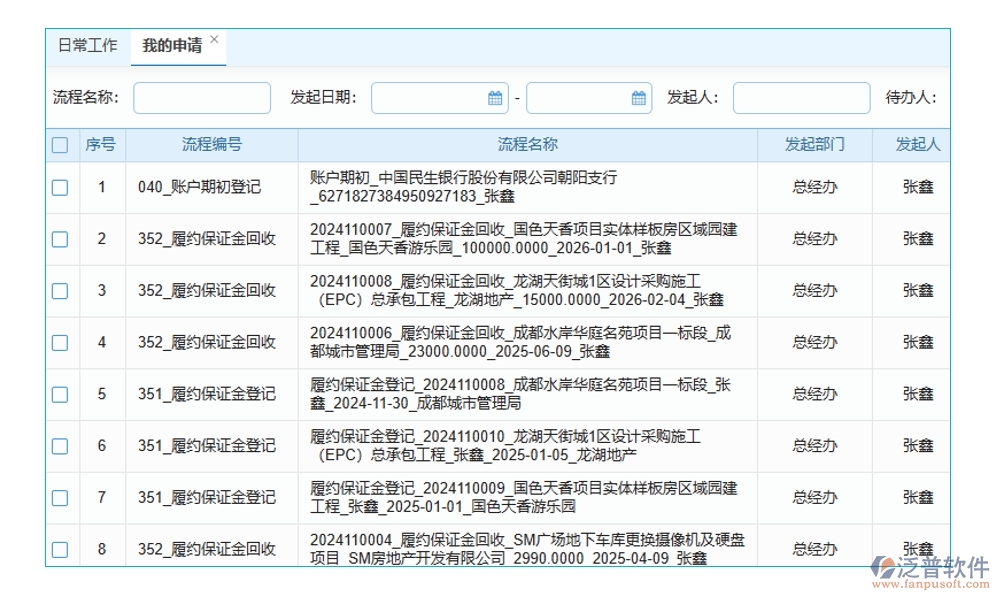Check the checkbox for row 1 账户期初登记
The height and width of the screenshot is (600, 1000).
coord(60,186)
